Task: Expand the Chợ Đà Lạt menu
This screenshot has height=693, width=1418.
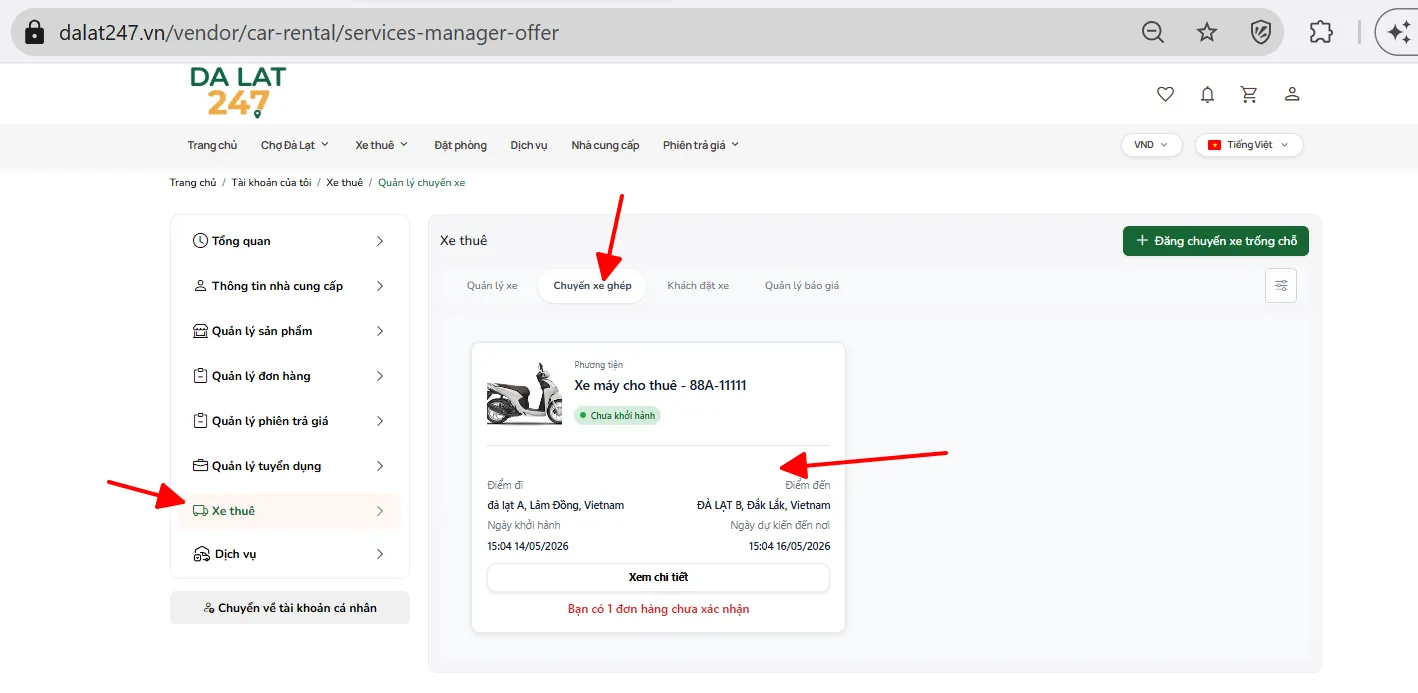Action: [295, 145]
